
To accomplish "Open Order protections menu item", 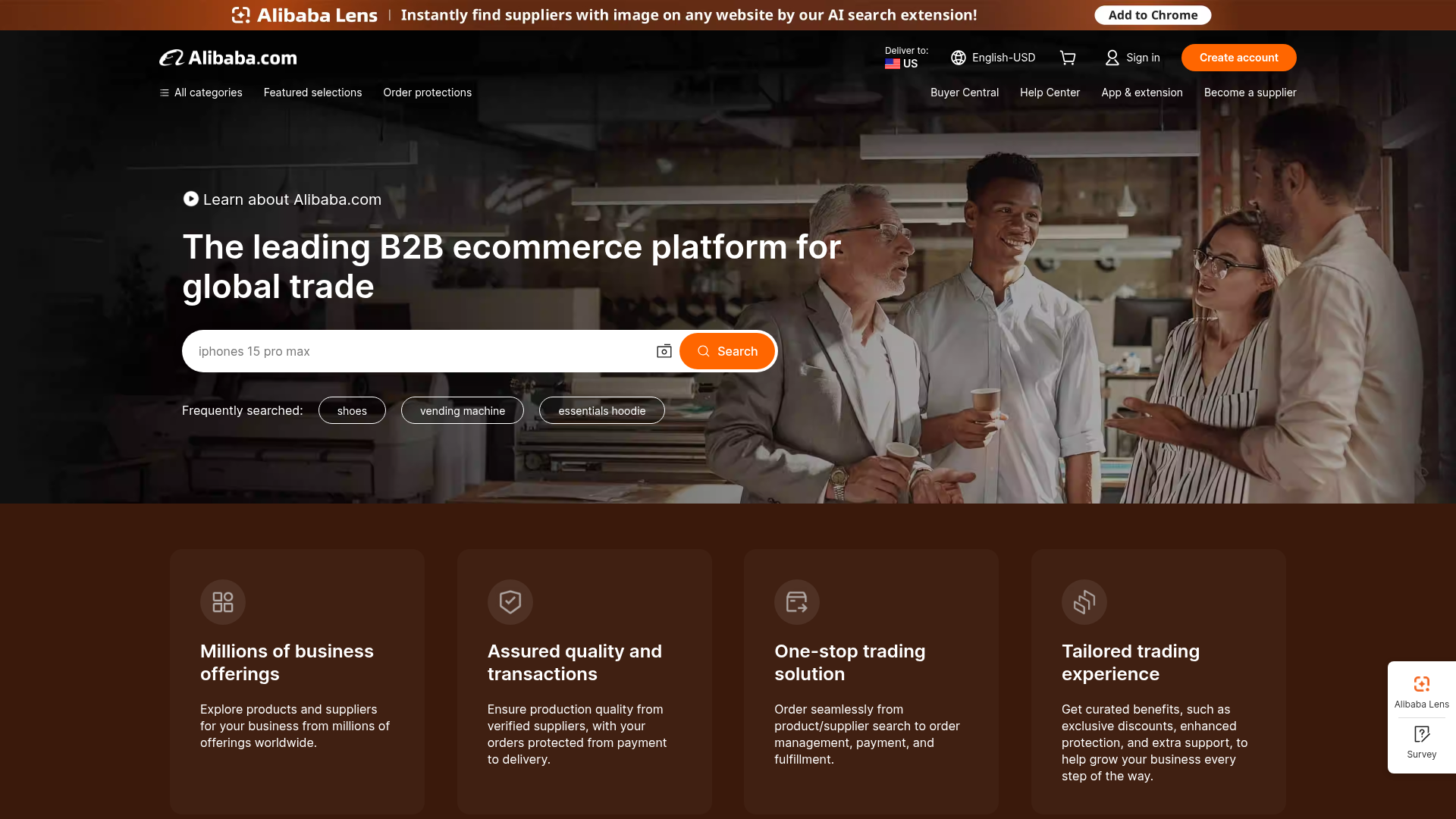I will click(427, 92).
